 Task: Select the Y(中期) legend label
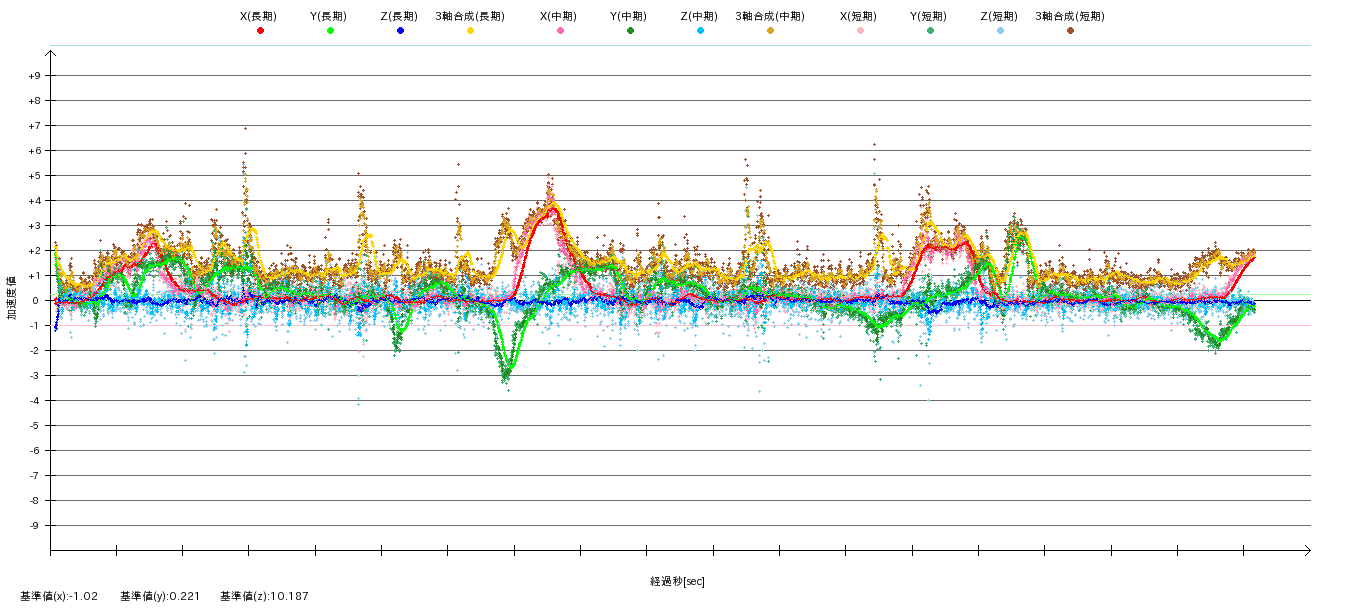(629, 16)
